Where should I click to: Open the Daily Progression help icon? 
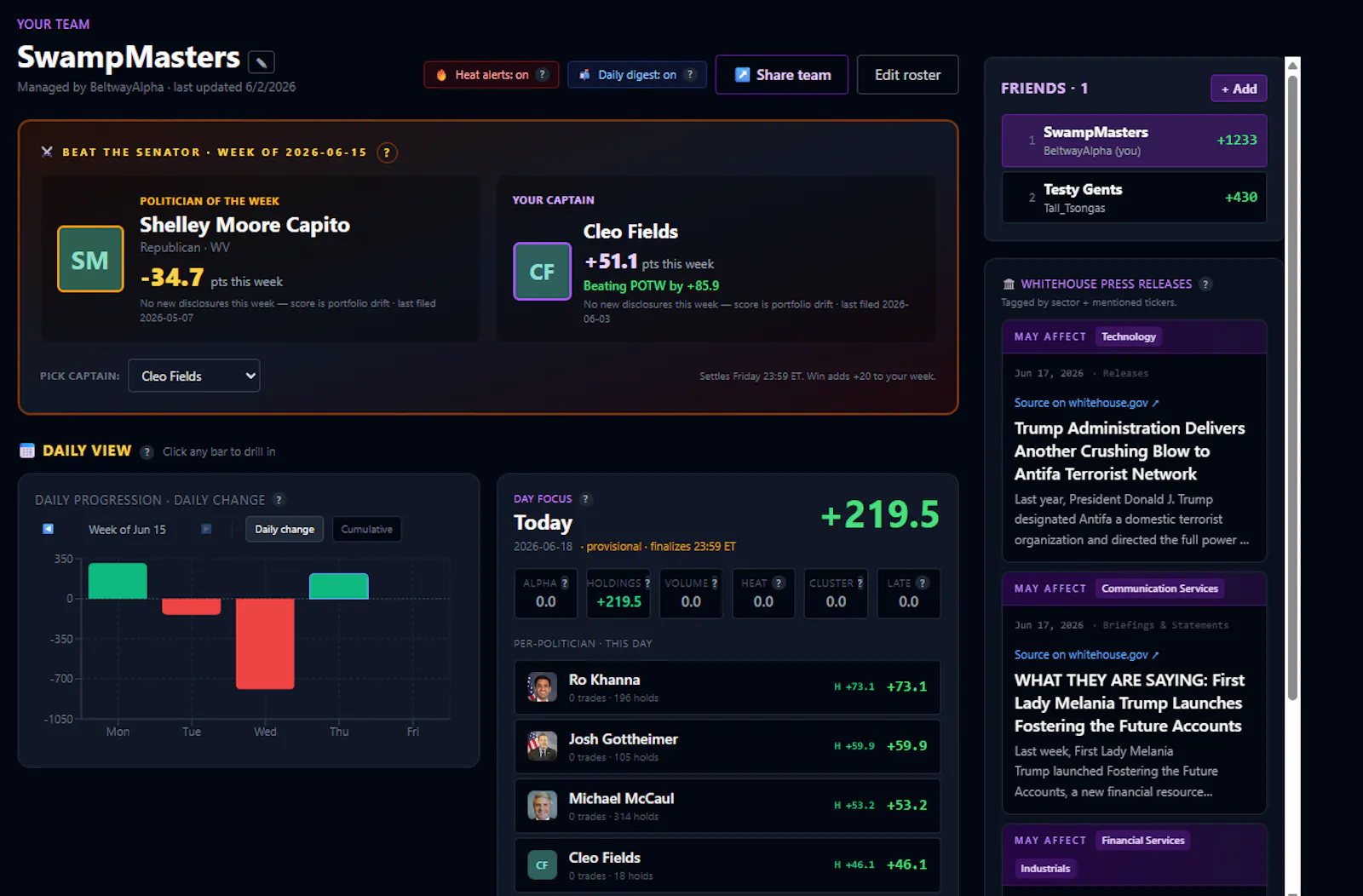click(279, 500)
